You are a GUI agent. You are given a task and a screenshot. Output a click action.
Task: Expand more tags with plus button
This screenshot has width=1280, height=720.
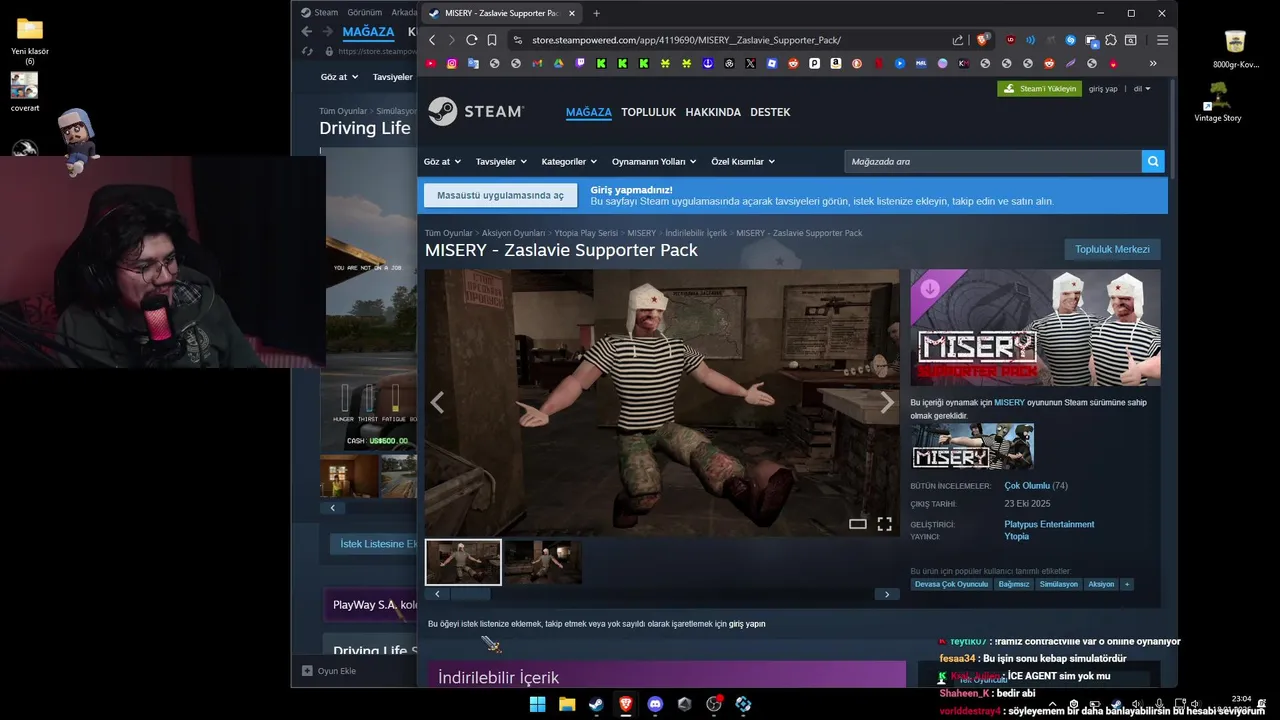1127,584
